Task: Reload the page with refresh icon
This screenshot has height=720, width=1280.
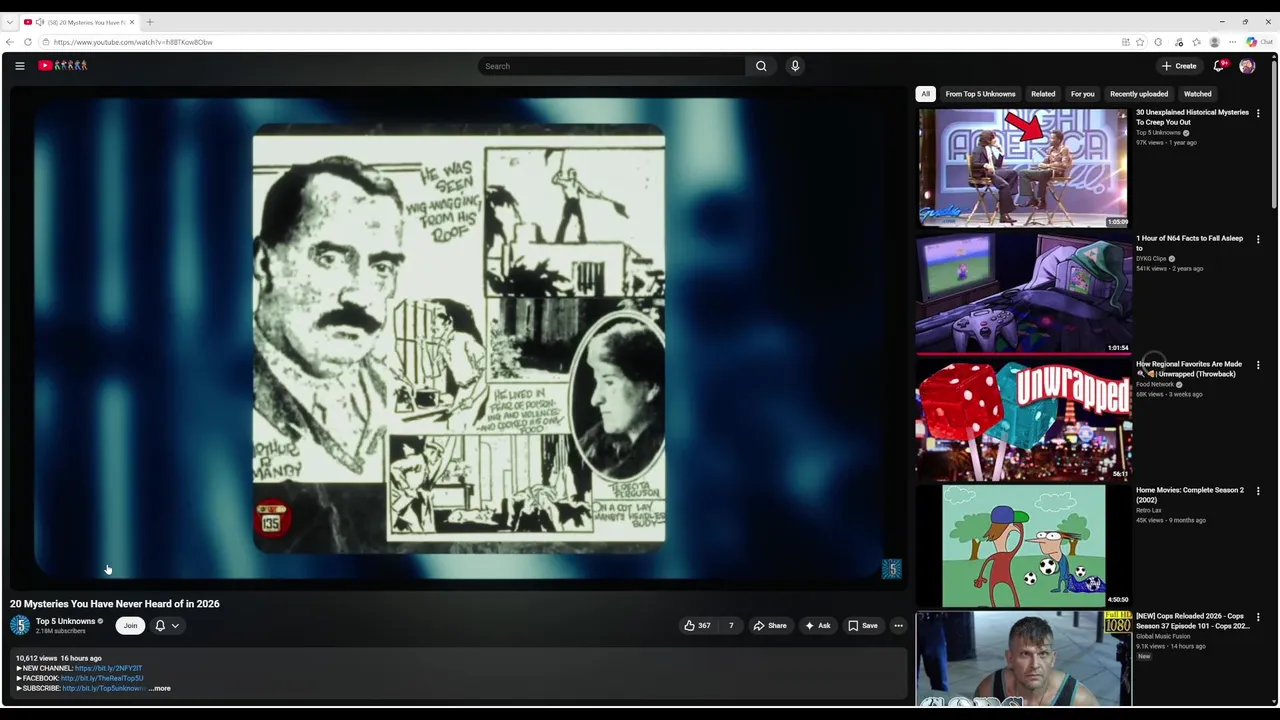Action: [x=27, y=42]
